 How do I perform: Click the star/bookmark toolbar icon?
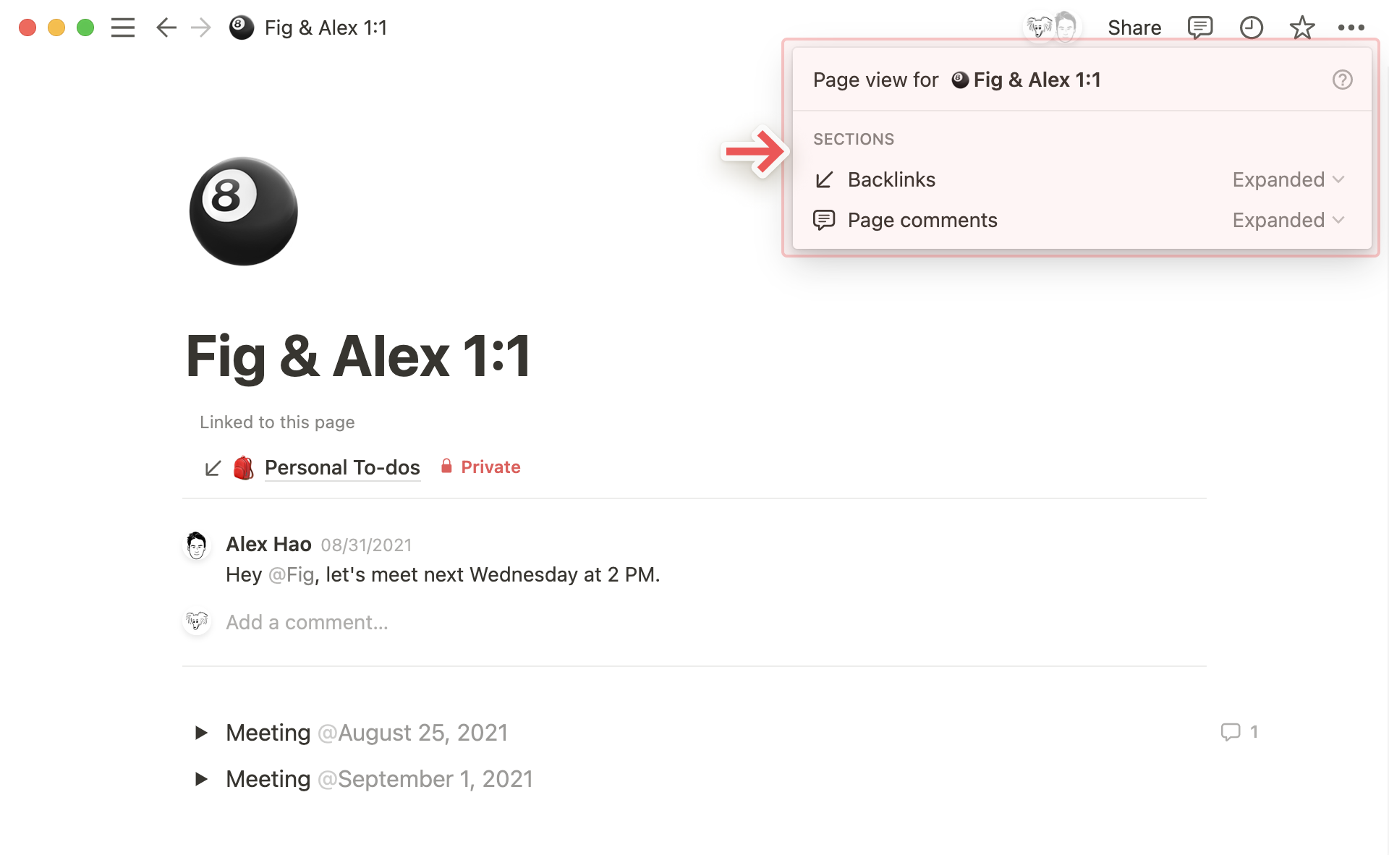click(x=1302, y=27)
